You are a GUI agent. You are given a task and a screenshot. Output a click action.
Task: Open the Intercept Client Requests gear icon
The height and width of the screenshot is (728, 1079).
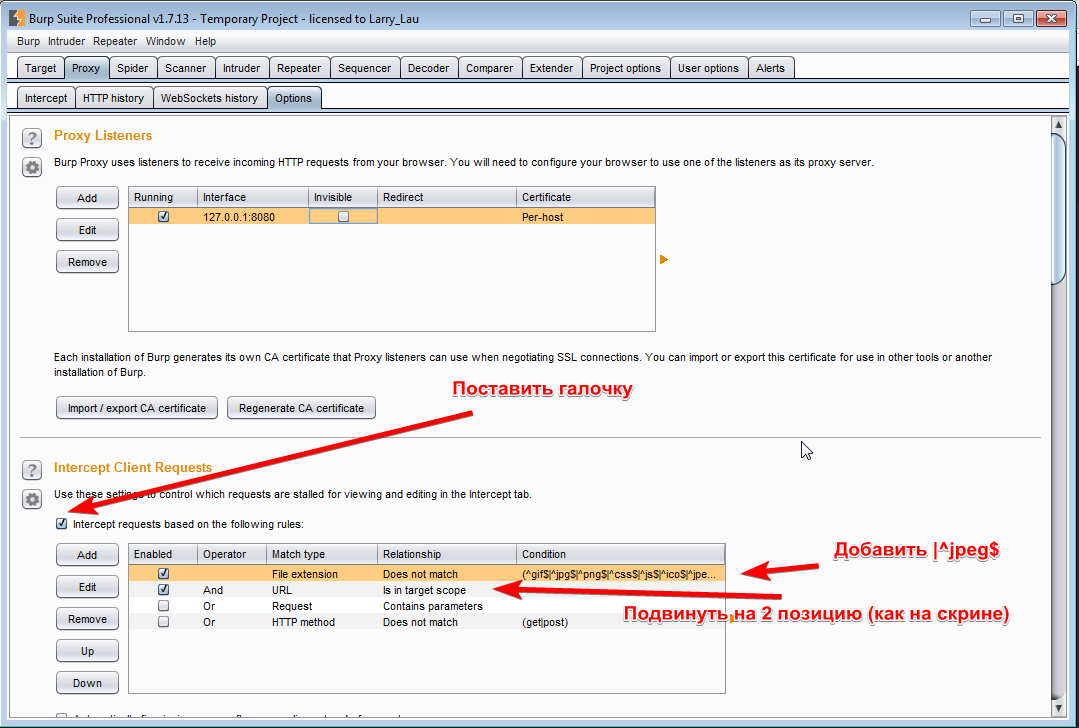click(x=32, y=499)
